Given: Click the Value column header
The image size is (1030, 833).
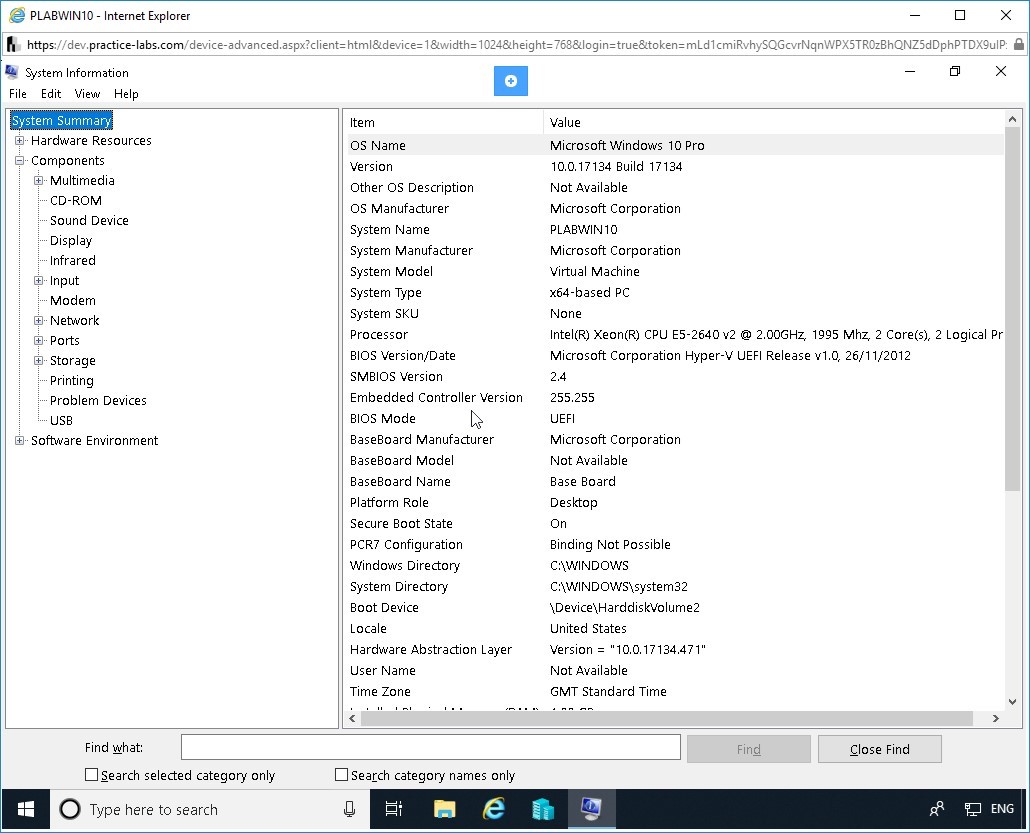Looking at the screenshot, I should (774, 122).
